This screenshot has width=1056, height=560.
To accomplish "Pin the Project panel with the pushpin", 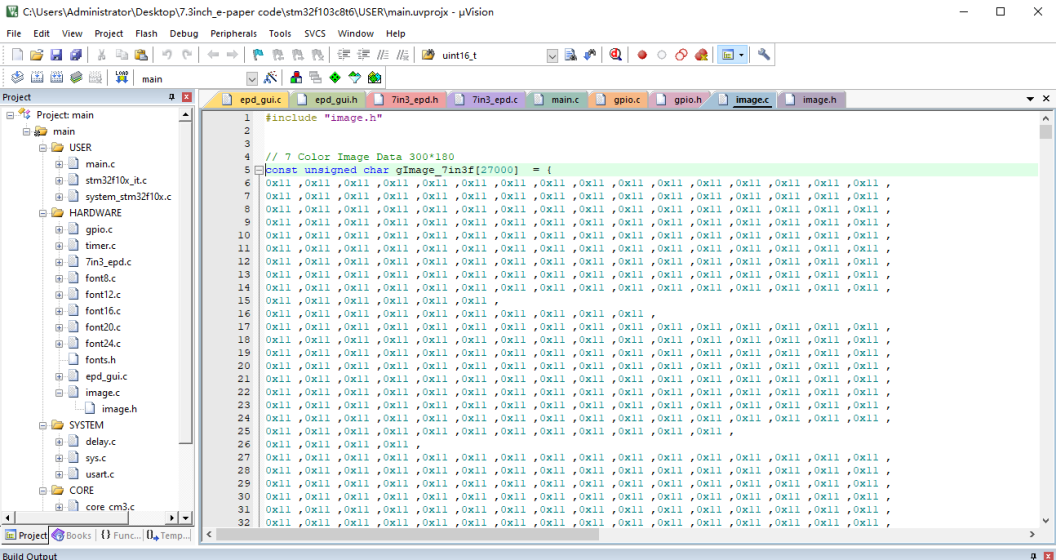I will (172, 97).
